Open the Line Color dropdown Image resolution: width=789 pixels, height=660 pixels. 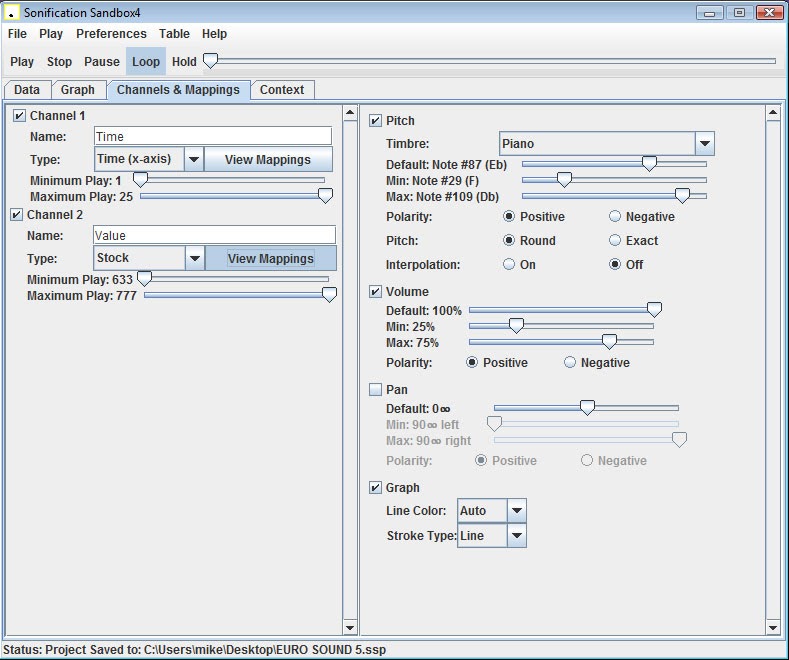516,511
